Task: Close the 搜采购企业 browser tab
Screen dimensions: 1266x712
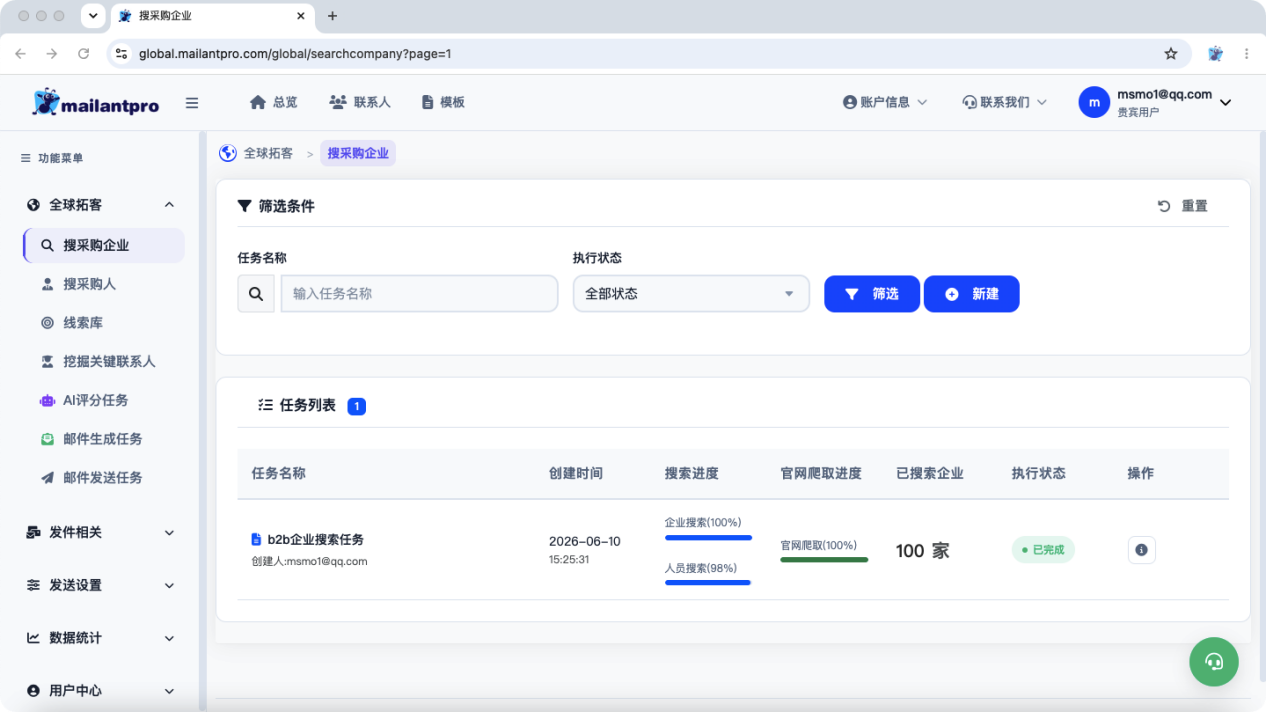Action: 301,16
